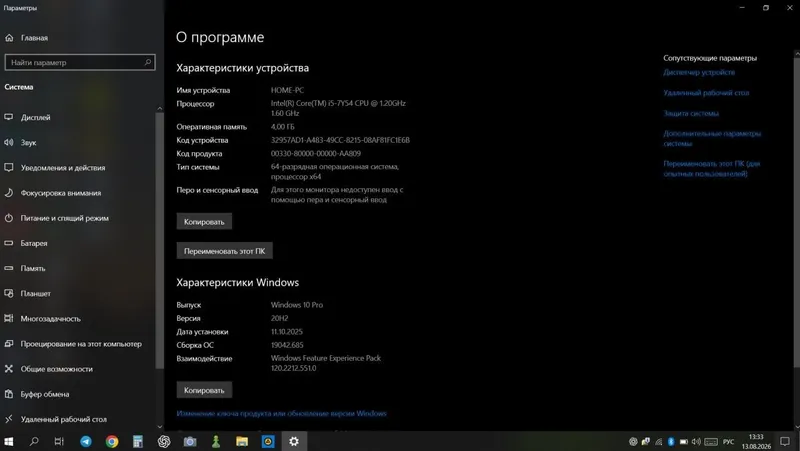Click the network Wi-Fi tray icon

[659, 442]
